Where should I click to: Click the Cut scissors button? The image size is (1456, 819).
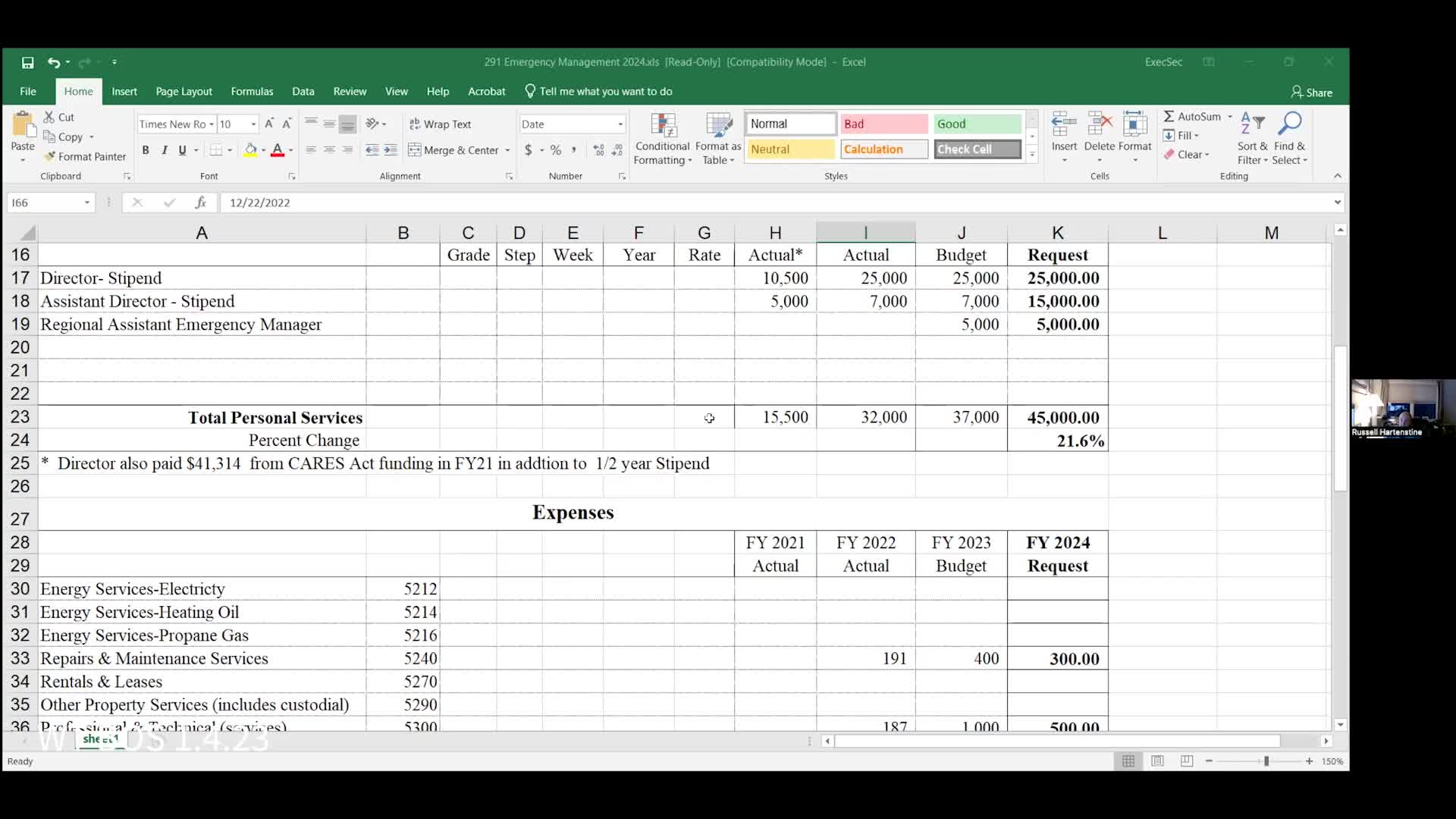coord(58,117)
